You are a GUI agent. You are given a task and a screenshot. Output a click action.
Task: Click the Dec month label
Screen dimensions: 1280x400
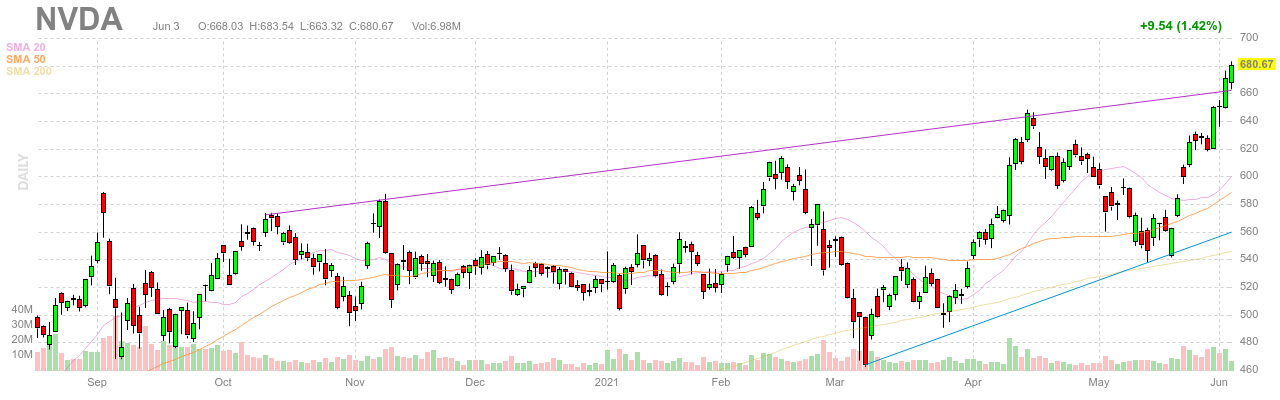click(474, 382)
